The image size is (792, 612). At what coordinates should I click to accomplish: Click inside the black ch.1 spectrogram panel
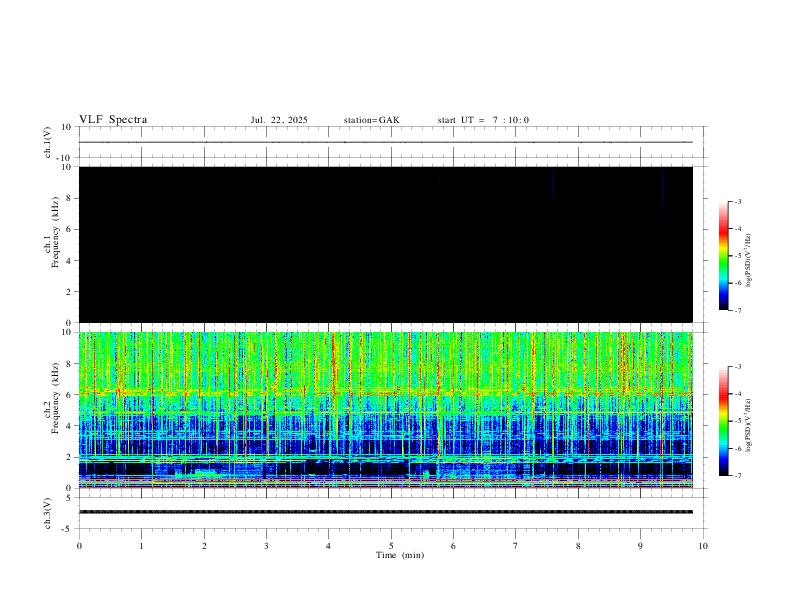(386, 244)
